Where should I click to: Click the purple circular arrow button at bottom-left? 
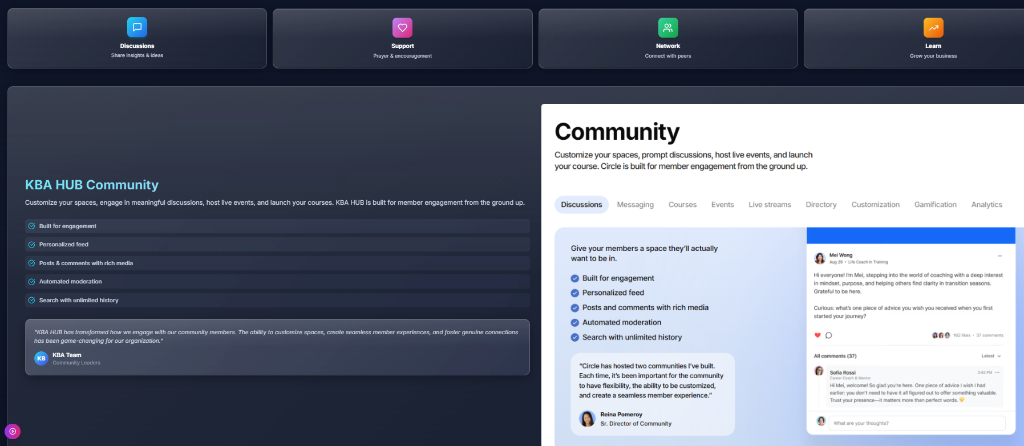[x=12, y=431]
